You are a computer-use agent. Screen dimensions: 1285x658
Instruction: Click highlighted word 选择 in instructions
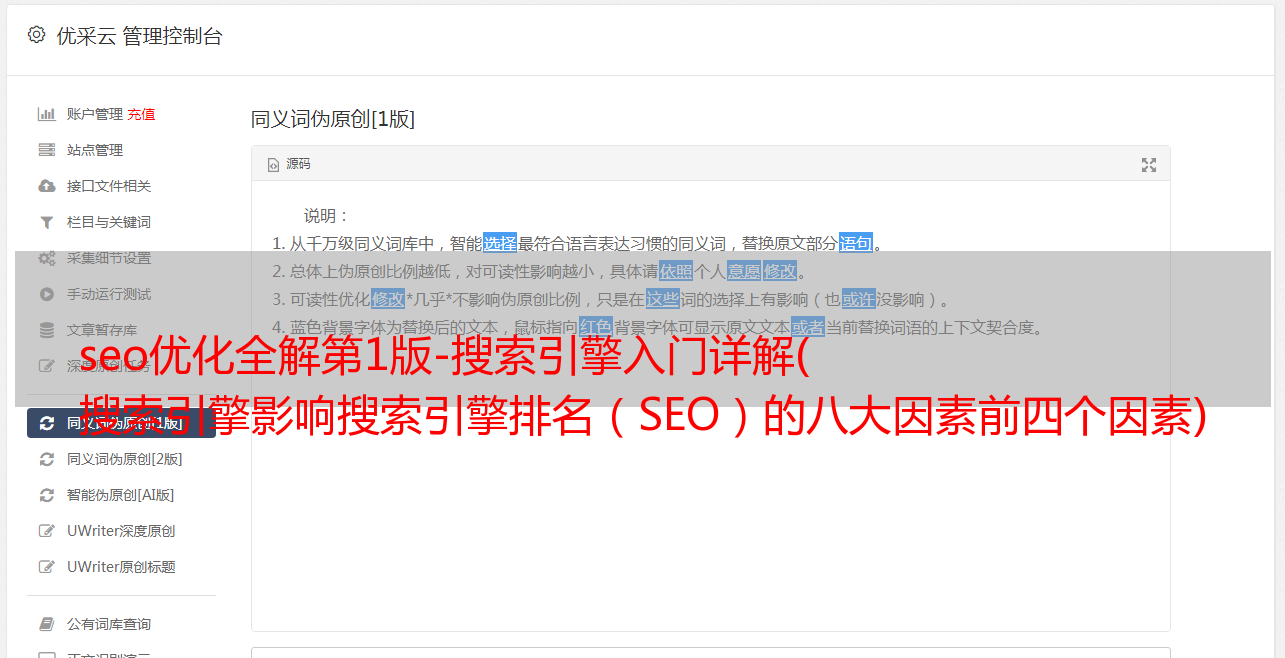pyautogui.click(x=500, y=243)
